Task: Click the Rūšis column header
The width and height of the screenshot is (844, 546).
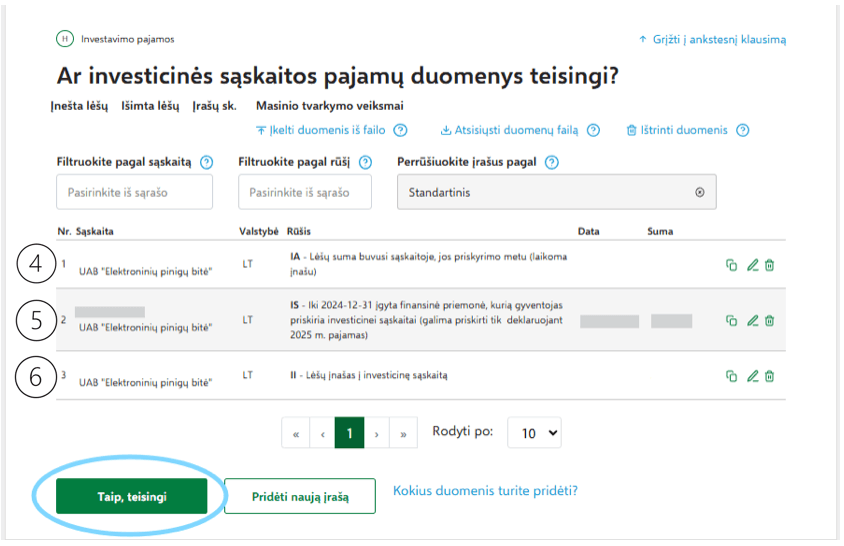Action: pos(299,232)
